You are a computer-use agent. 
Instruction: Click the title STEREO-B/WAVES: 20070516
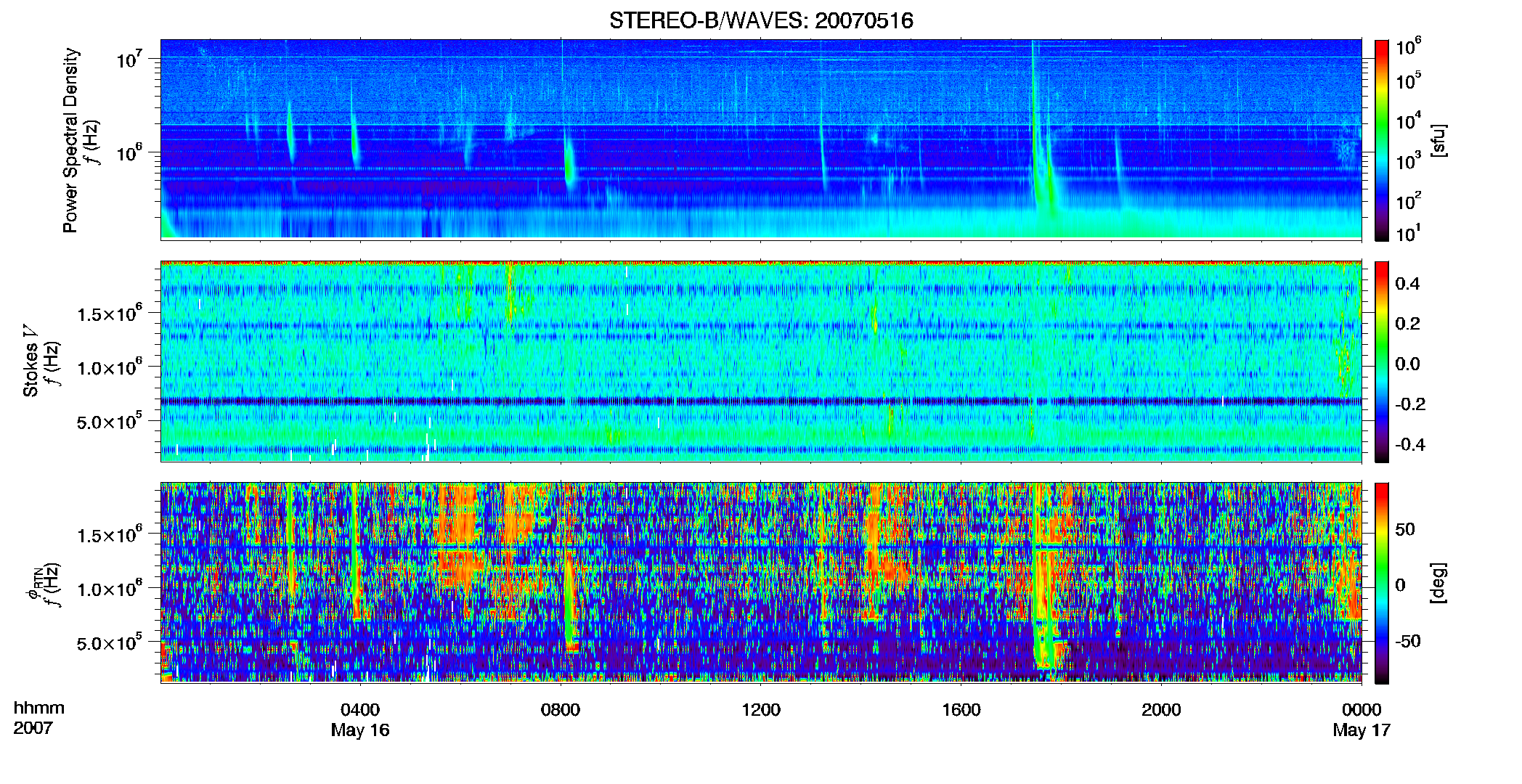tap(761, 20)
